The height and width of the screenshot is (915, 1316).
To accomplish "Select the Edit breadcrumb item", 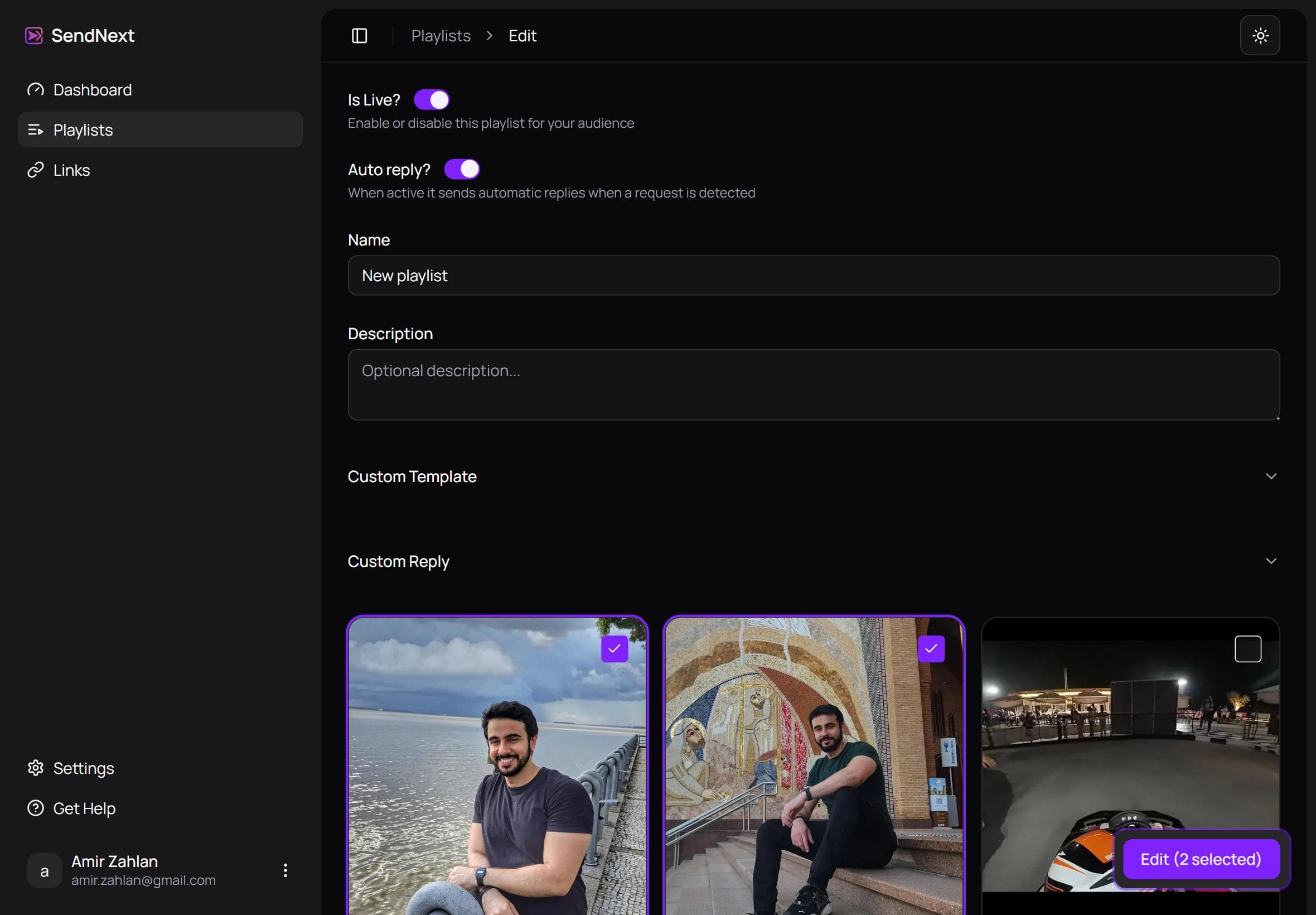I will pos(521,36).
